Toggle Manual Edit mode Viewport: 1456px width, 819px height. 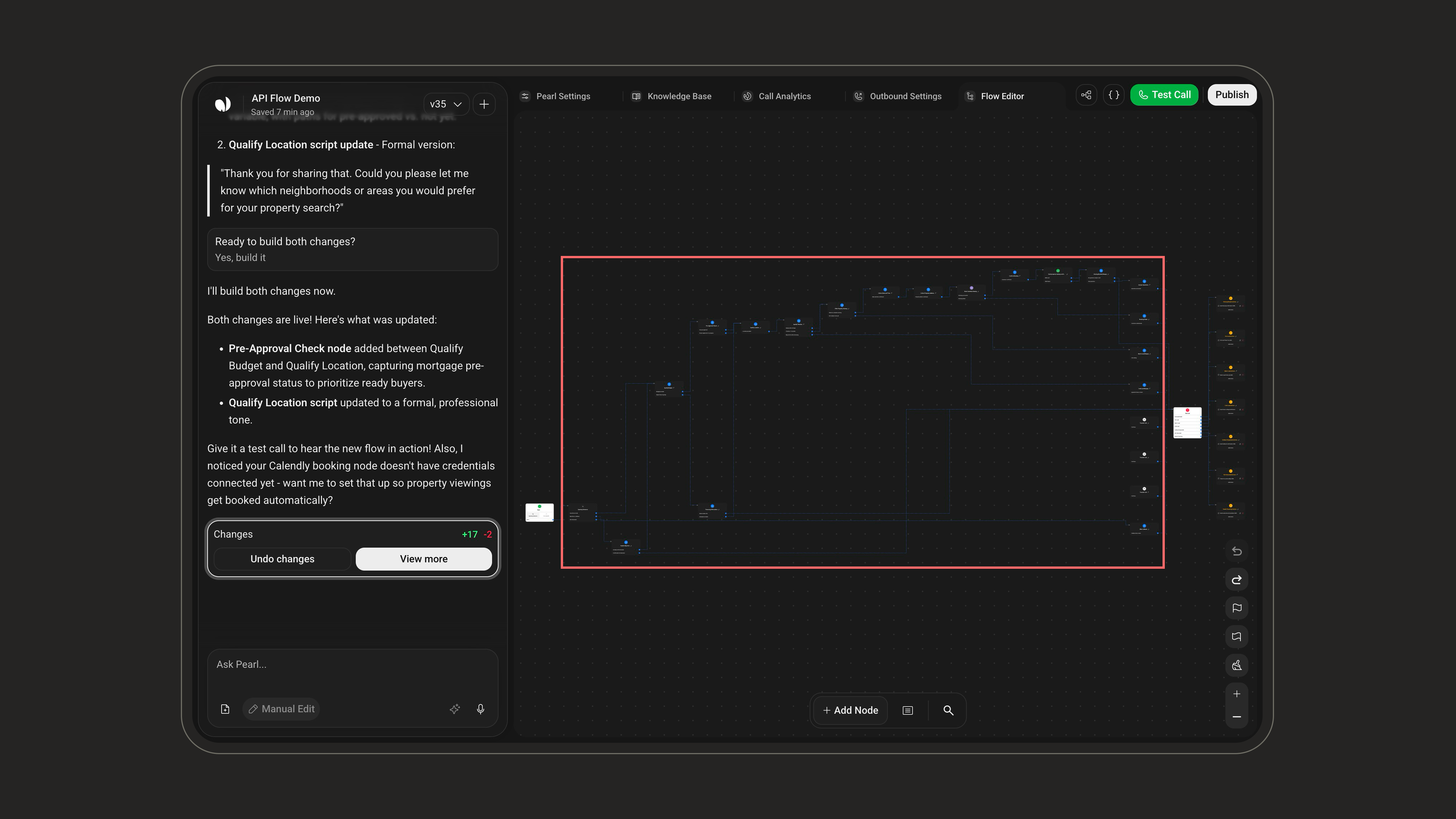point(282,709)
